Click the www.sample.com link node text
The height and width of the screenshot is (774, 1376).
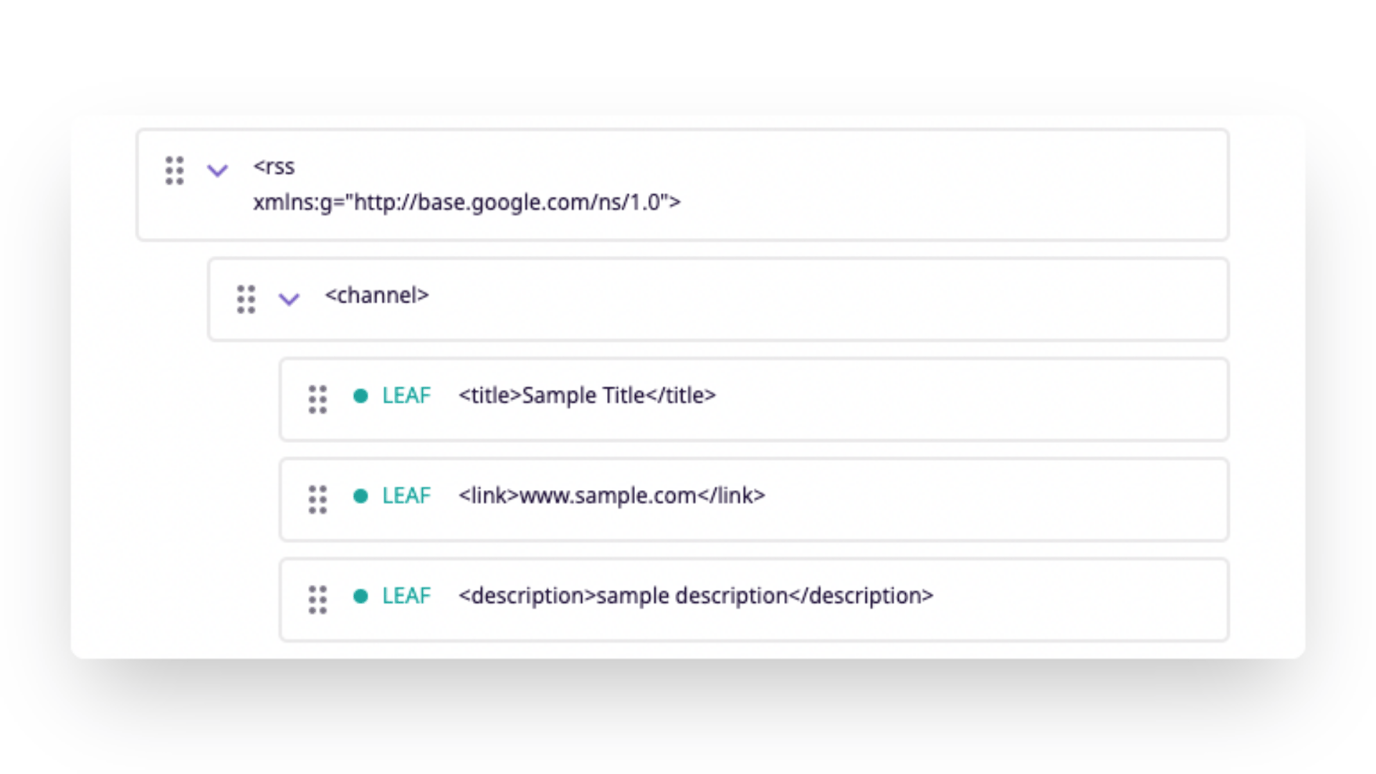(x=613, y=496)
